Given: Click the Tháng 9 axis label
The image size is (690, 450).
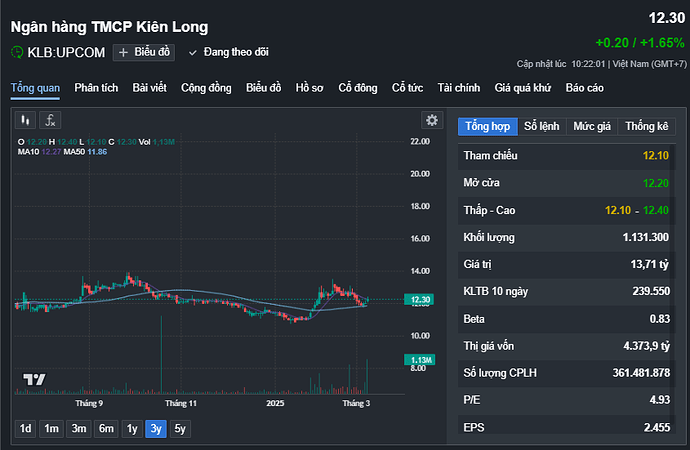Looking at the screenshot, I should (89, 403).
